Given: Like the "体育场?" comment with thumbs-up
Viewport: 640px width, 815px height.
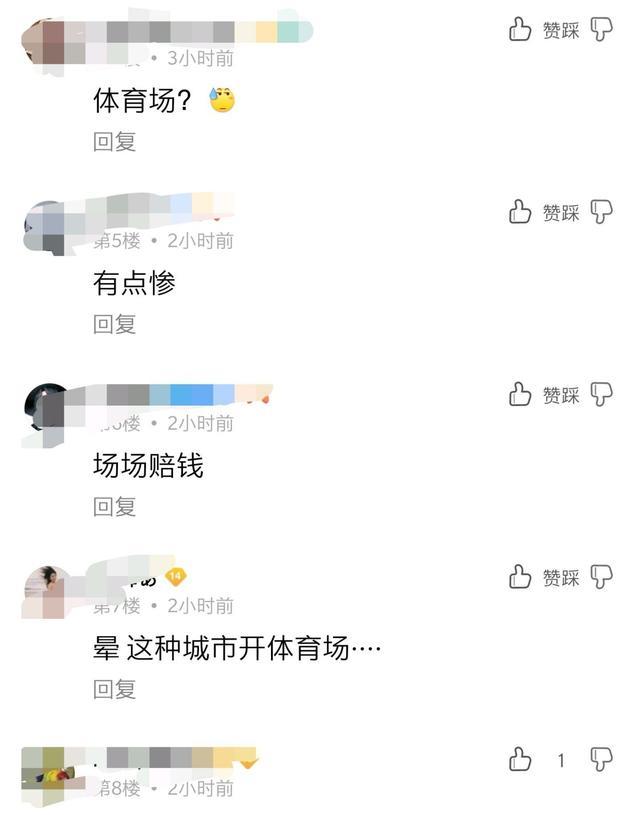Looking at the screenshot, I should coord(519,29).
